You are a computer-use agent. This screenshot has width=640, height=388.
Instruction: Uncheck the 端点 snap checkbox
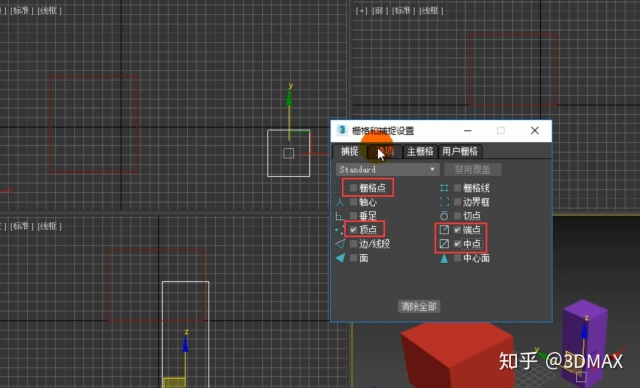coord(458,230)
